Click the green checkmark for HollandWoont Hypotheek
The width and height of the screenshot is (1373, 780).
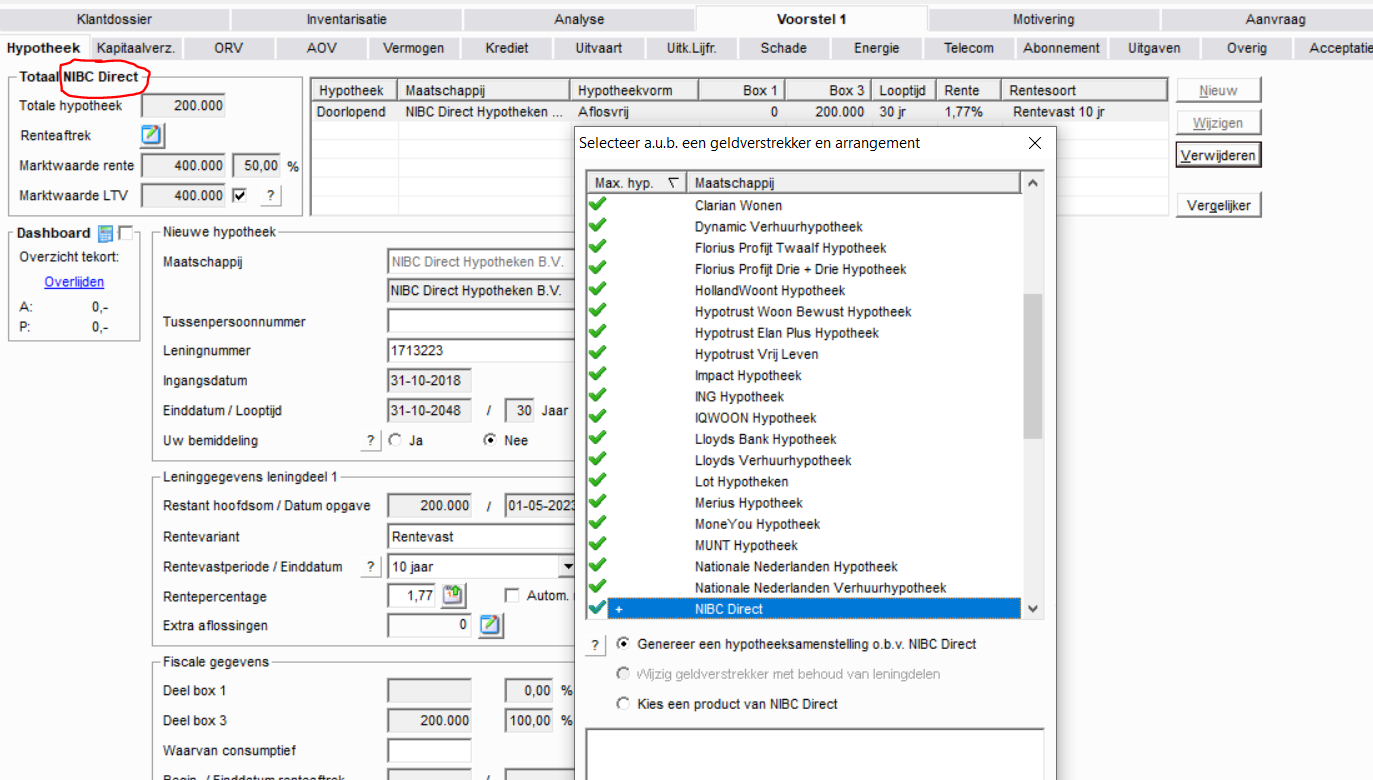(x=598, y=290)
